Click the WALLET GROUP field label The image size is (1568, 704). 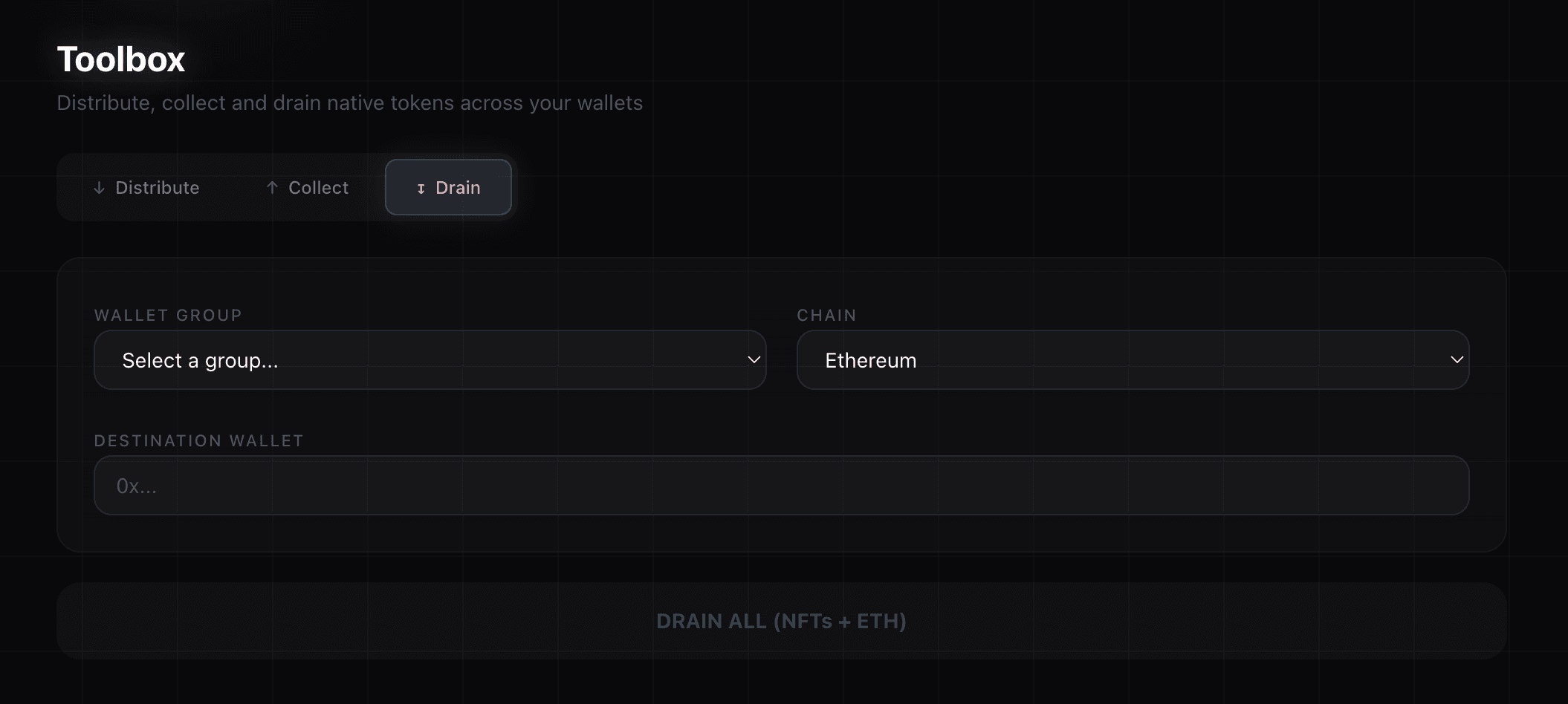(168, 316)
